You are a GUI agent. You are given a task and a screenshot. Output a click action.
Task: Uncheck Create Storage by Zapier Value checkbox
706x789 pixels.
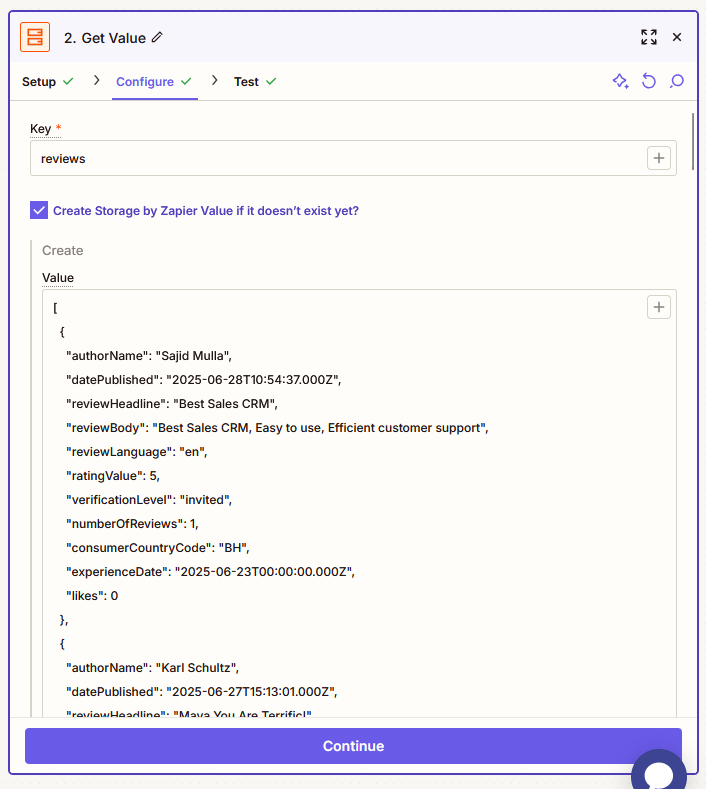(39, 210)
